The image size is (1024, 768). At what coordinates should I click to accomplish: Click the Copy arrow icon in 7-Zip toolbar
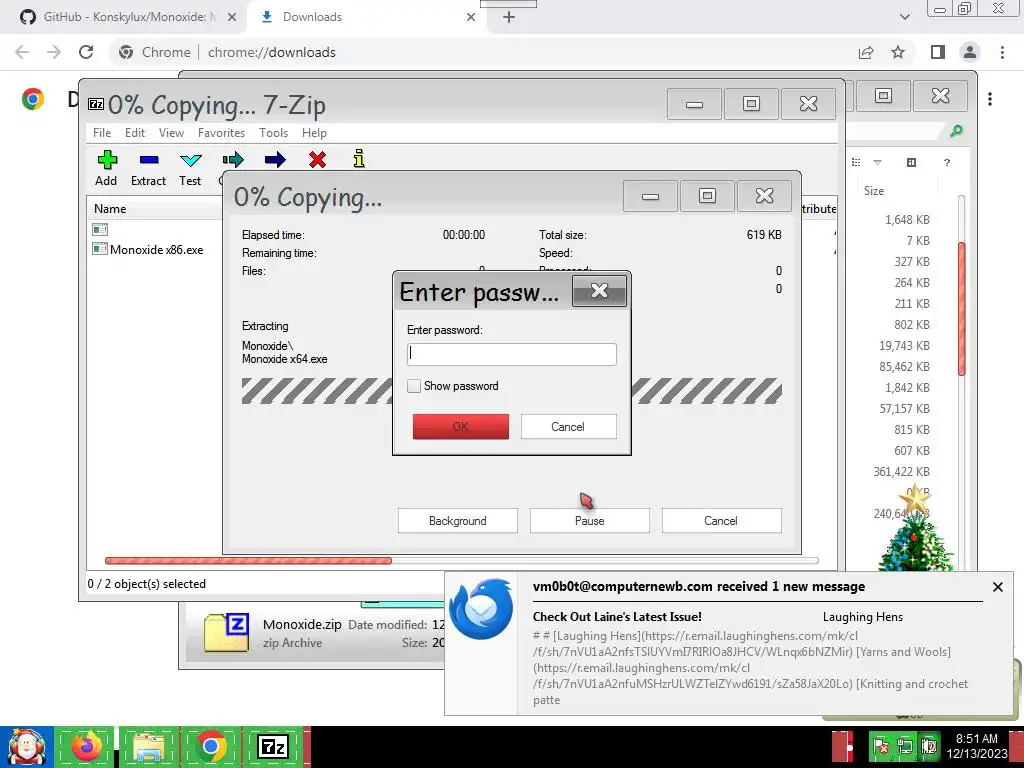[233, 159]
